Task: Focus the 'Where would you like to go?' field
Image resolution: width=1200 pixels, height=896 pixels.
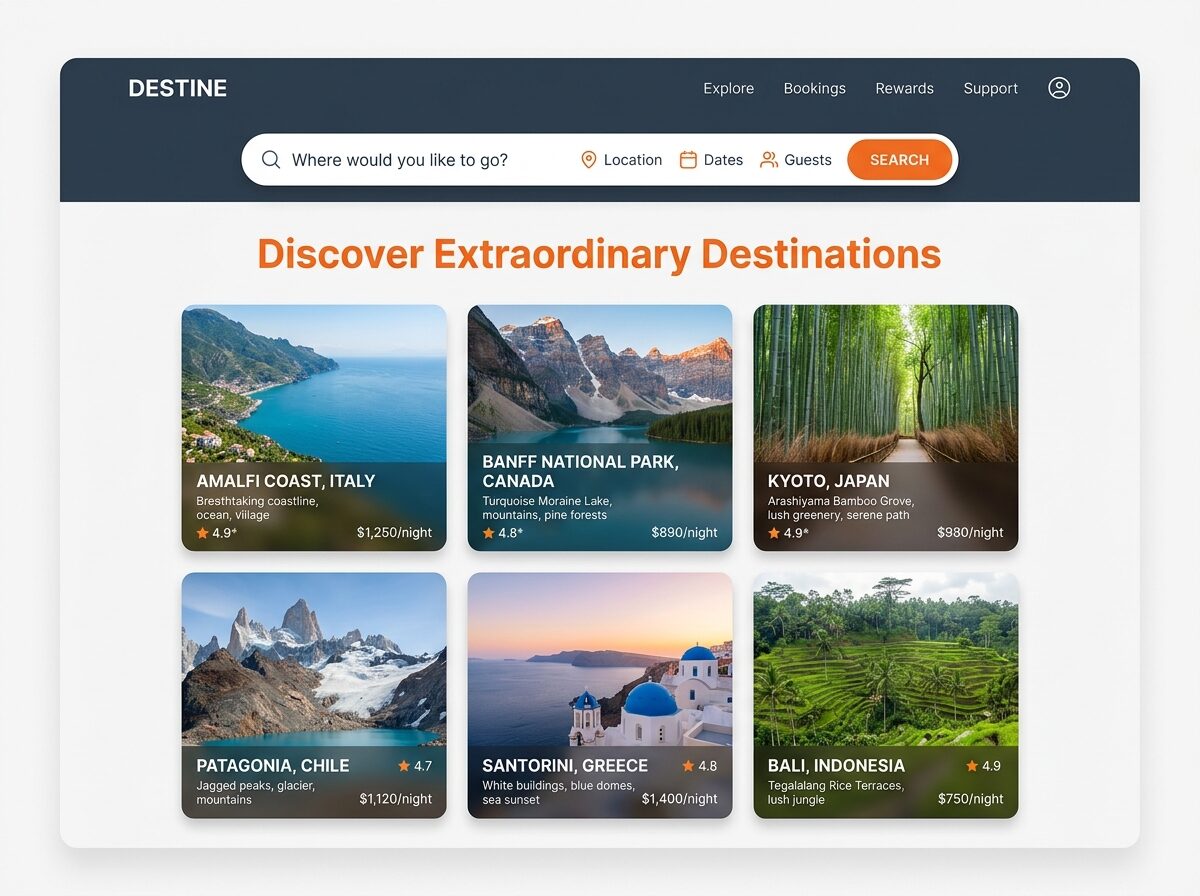Action: click(400, 160)
